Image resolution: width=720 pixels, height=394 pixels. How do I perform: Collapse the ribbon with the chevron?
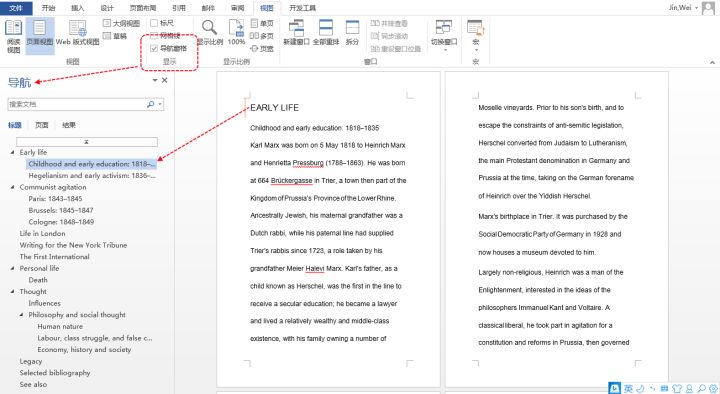click(712, 62)
